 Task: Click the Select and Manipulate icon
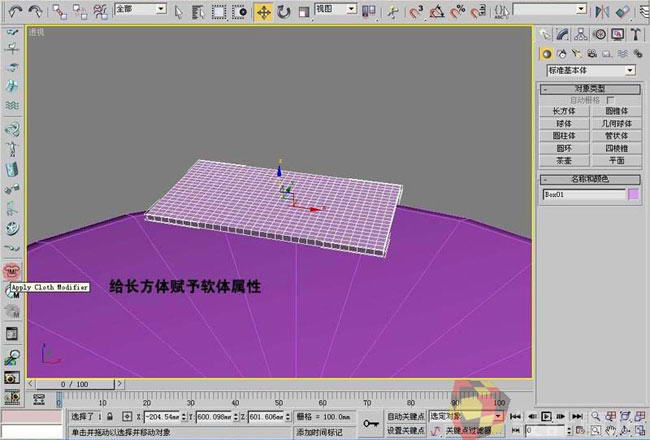[392, 12]
